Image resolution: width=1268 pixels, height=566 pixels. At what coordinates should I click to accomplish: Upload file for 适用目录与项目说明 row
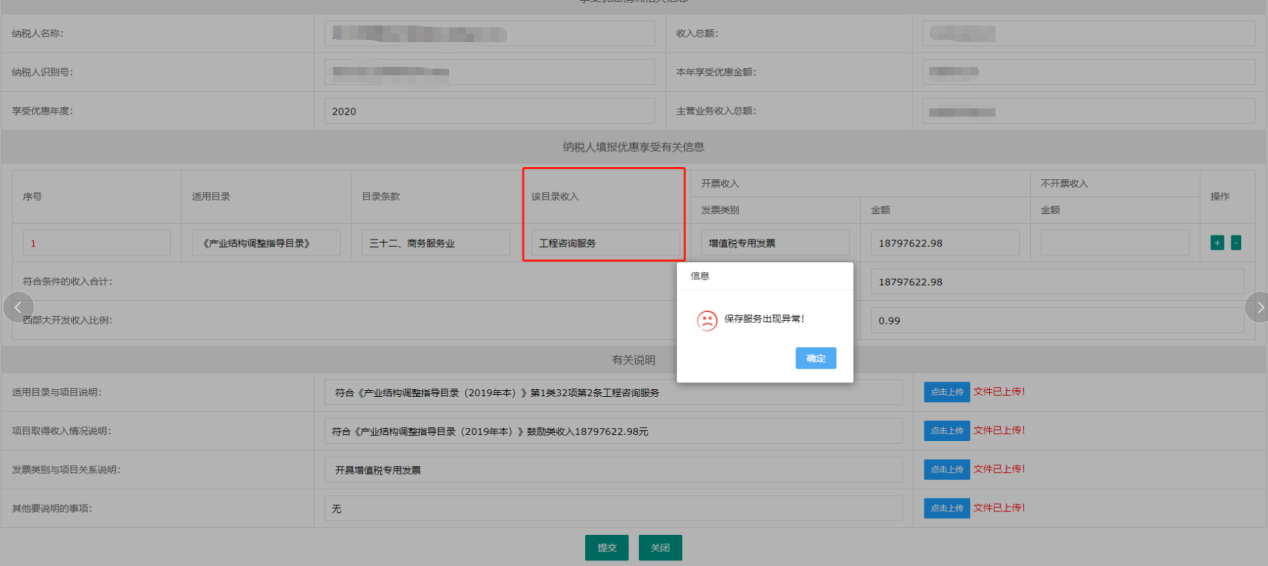pyautogui.click(x=947, y=392)
